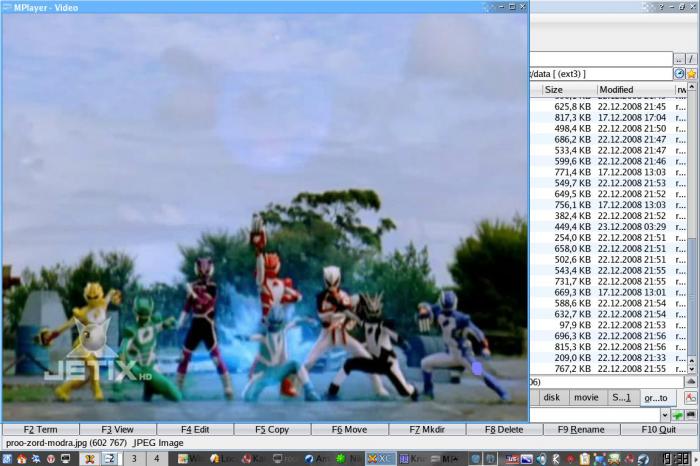700x466 pixels.
Task: Click the F3 View button
Action: [118, 429]
